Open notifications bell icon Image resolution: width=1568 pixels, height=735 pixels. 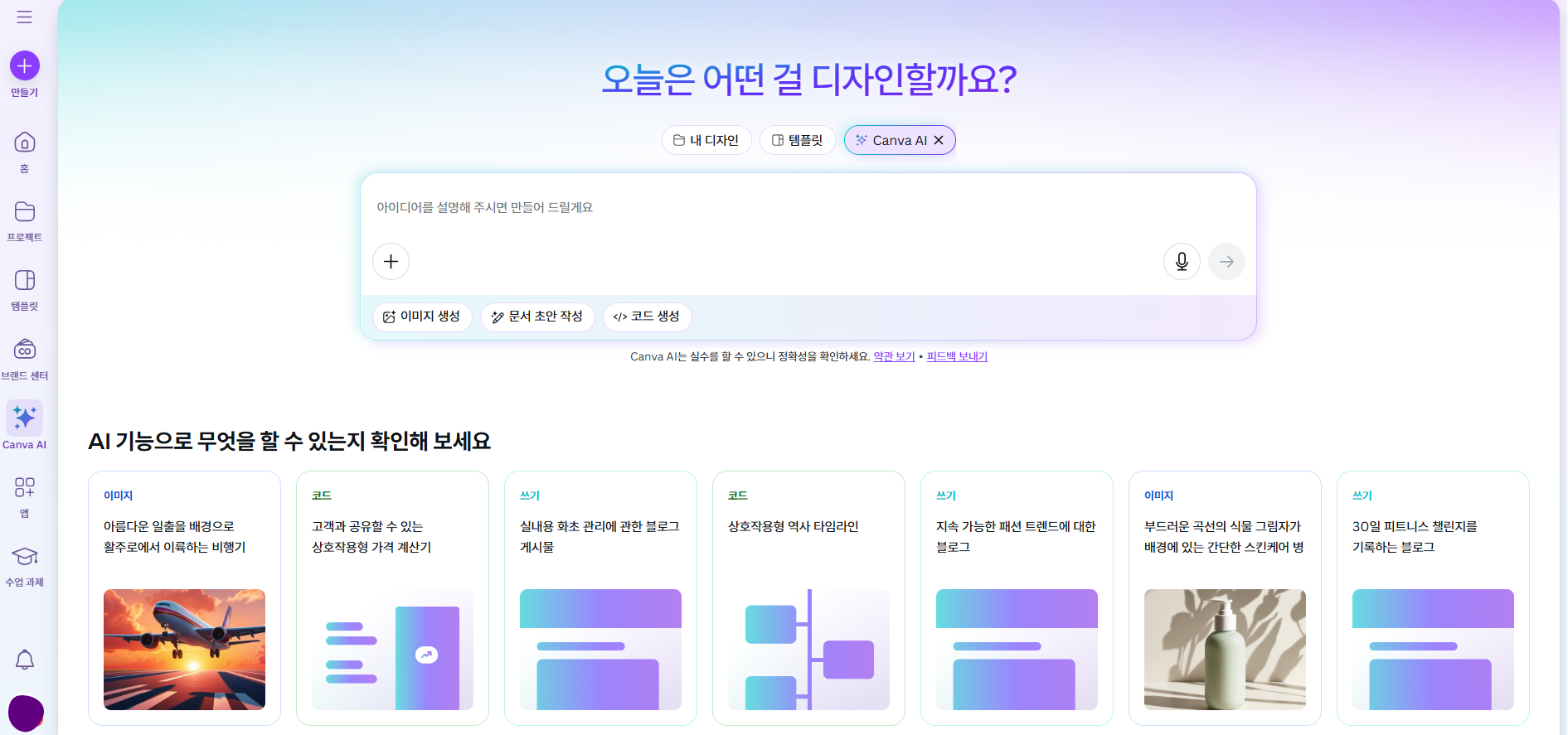pyautogui.click(x=25, y=660)
